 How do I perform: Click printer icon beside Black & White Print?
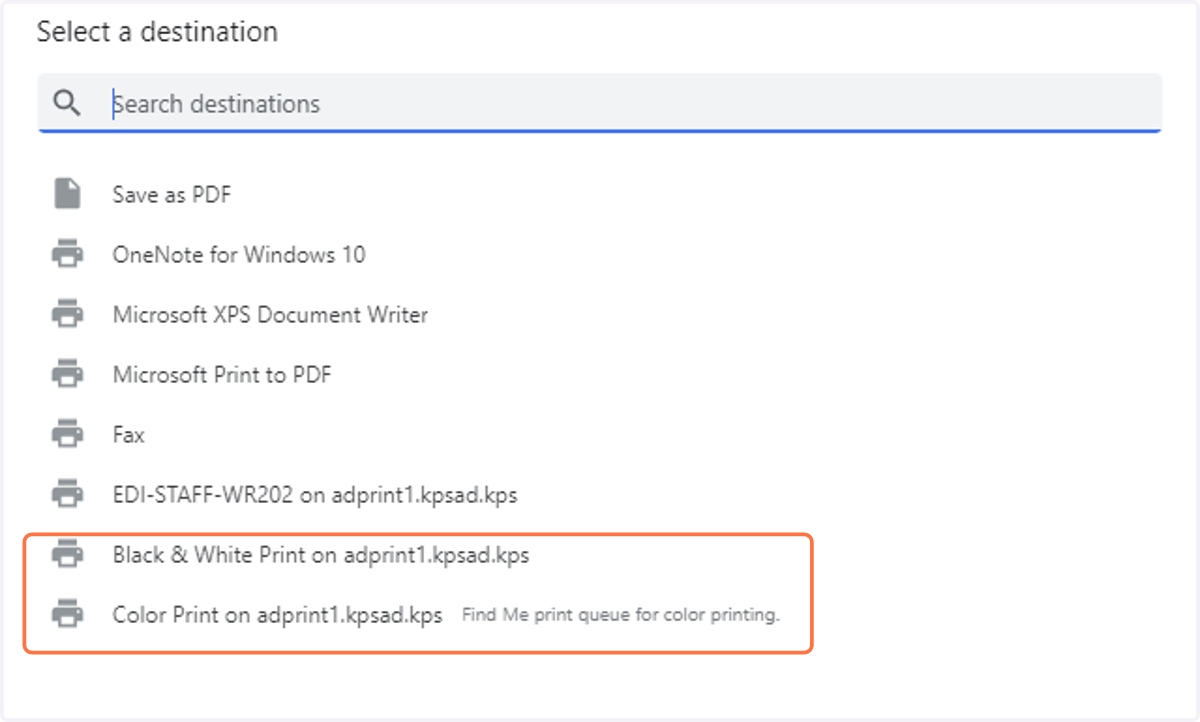click(x=67, y=555)
